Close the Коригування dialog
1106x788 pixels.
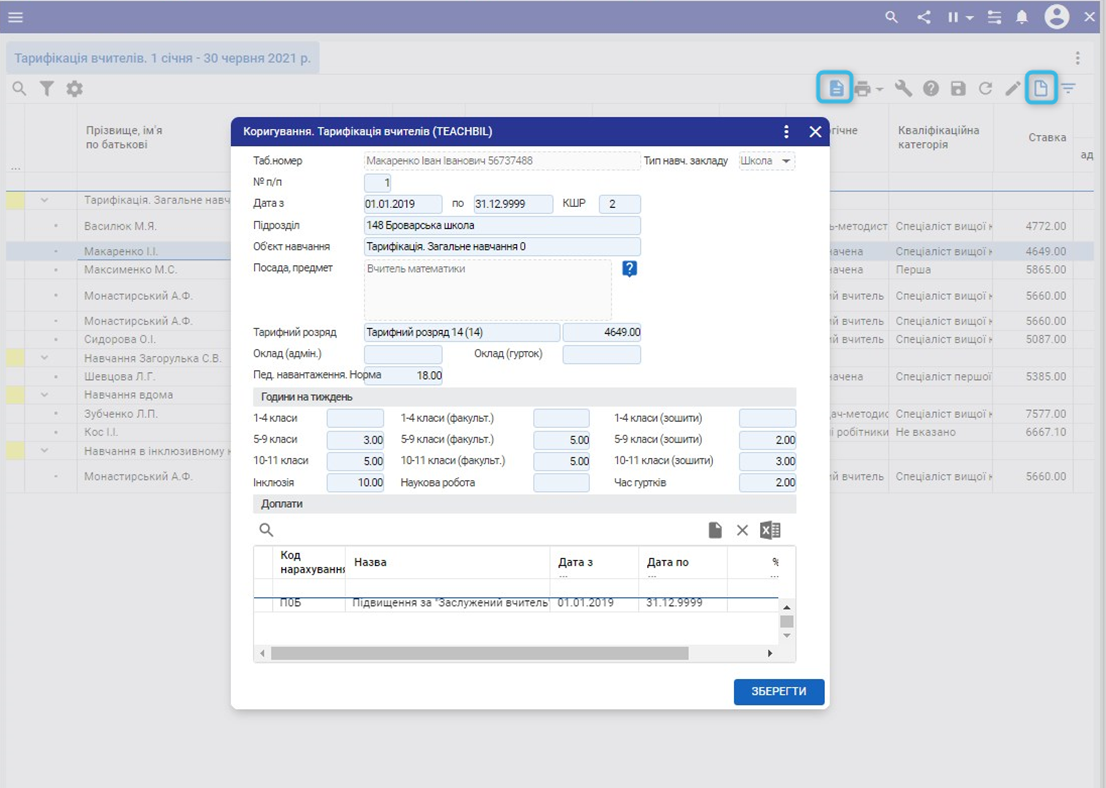[815, 131]
